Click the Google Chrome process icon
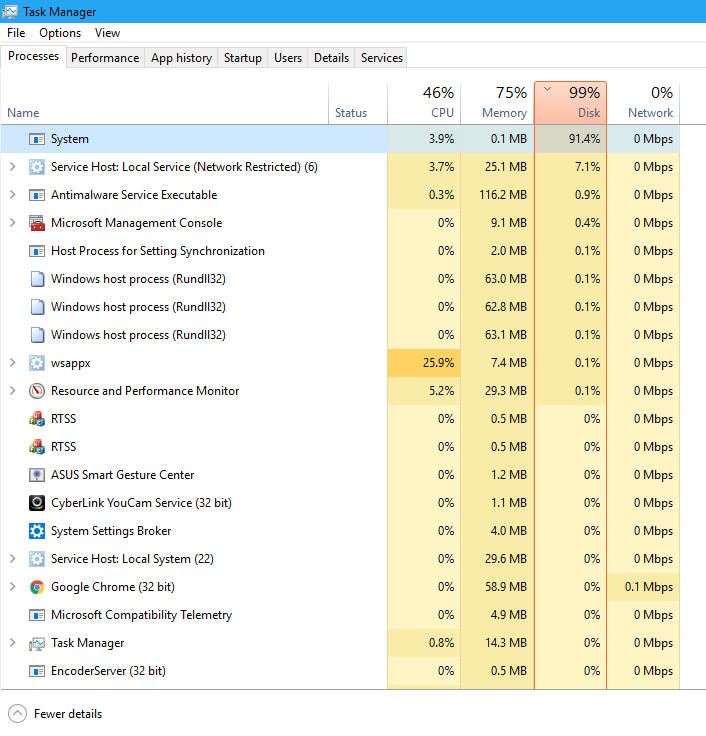The height and width of the screenshot is (736, 706). [37, 587]
